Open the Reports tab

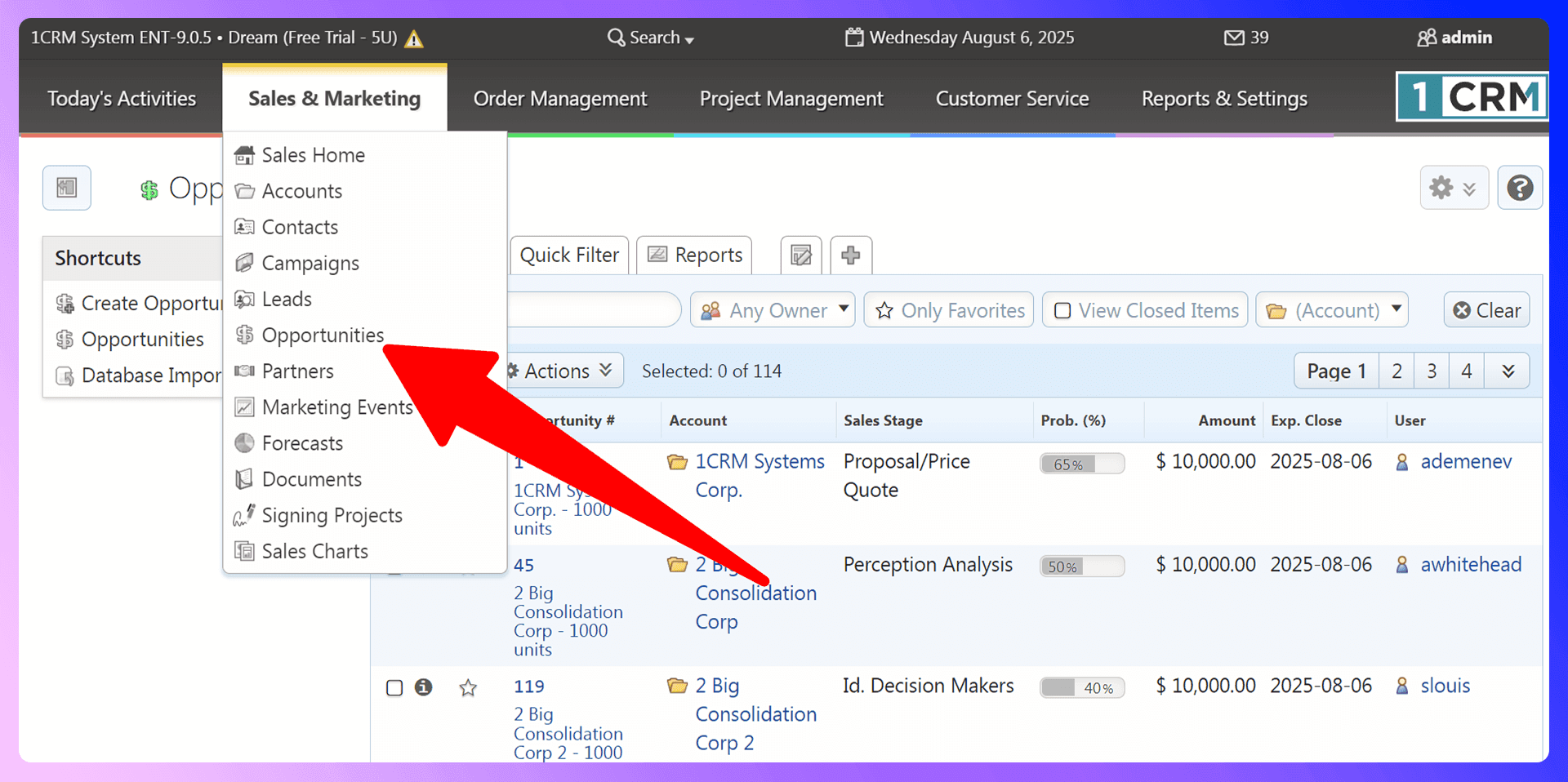coord(695,255)
